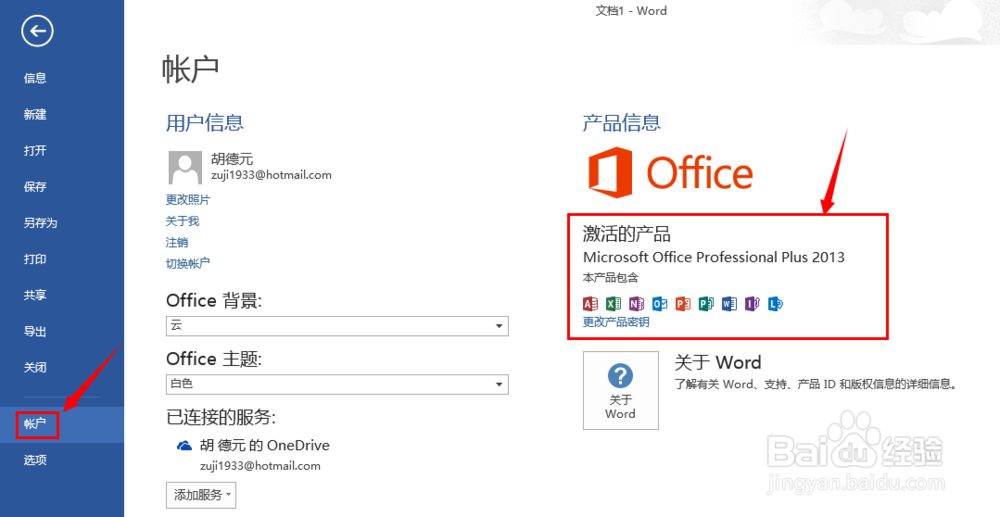Click the zuji1933@hotmail.com address under 胡德元

[x=271, y=175]
